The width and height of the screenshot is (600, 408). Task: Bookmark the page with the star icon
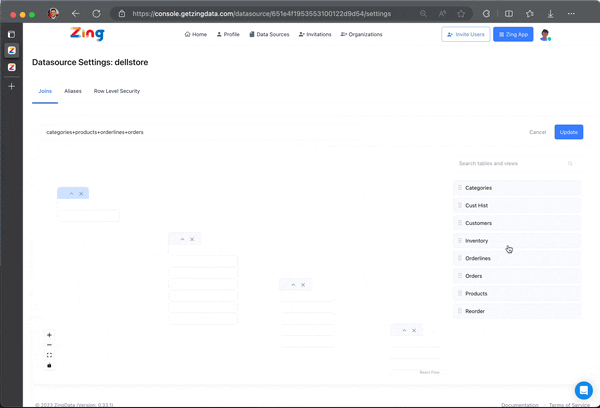point(461,14)
